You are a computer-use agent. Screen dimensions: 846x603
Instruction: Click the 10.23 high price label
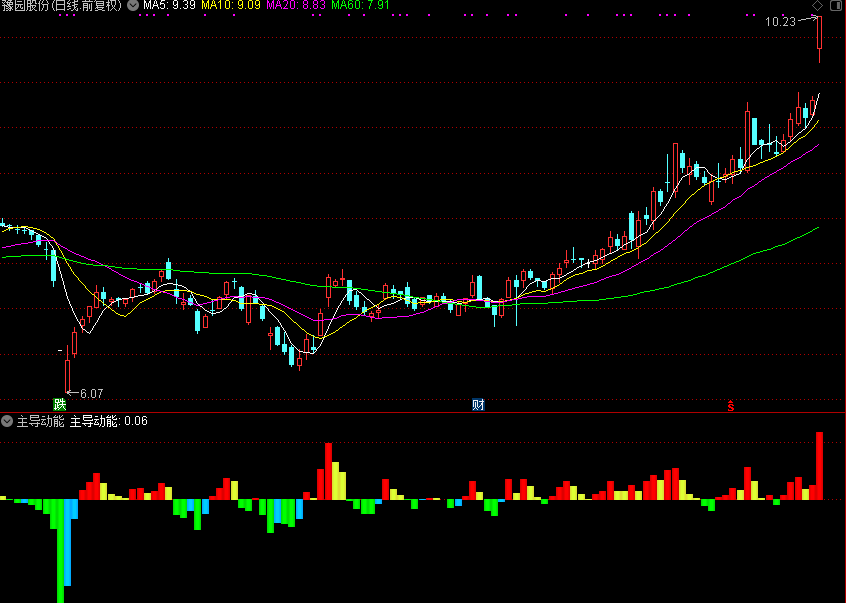coord(781,22)
